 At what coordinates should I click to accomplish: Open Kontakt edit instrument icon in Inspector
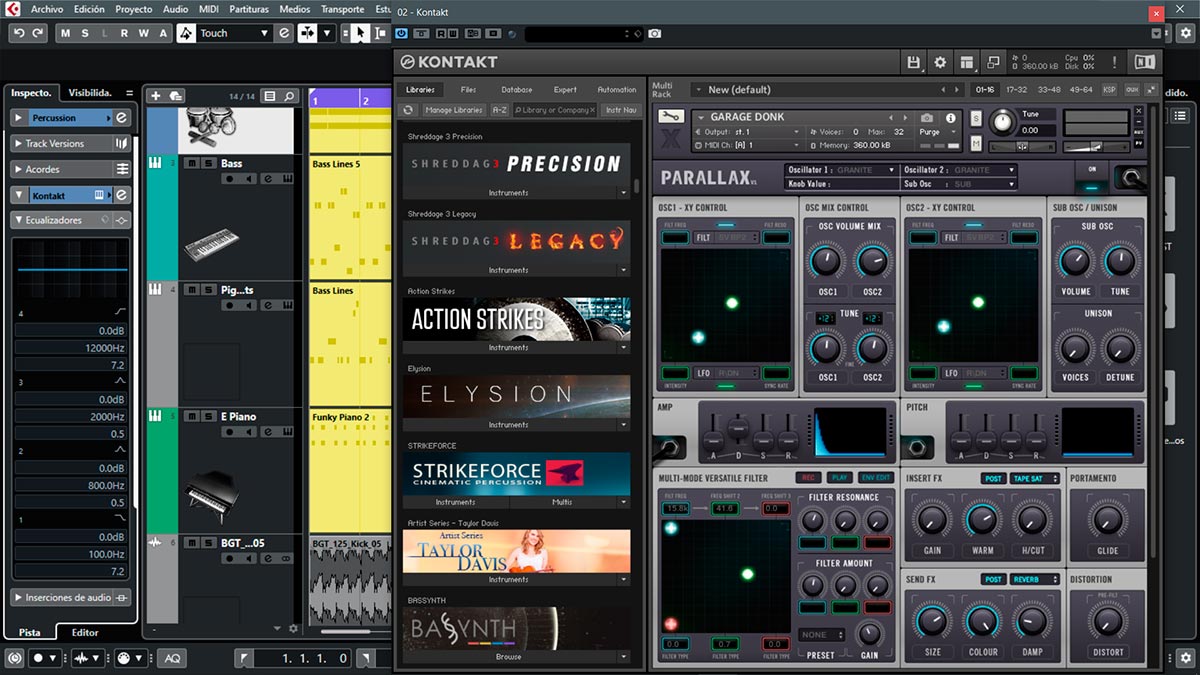[x=121, y=195]
